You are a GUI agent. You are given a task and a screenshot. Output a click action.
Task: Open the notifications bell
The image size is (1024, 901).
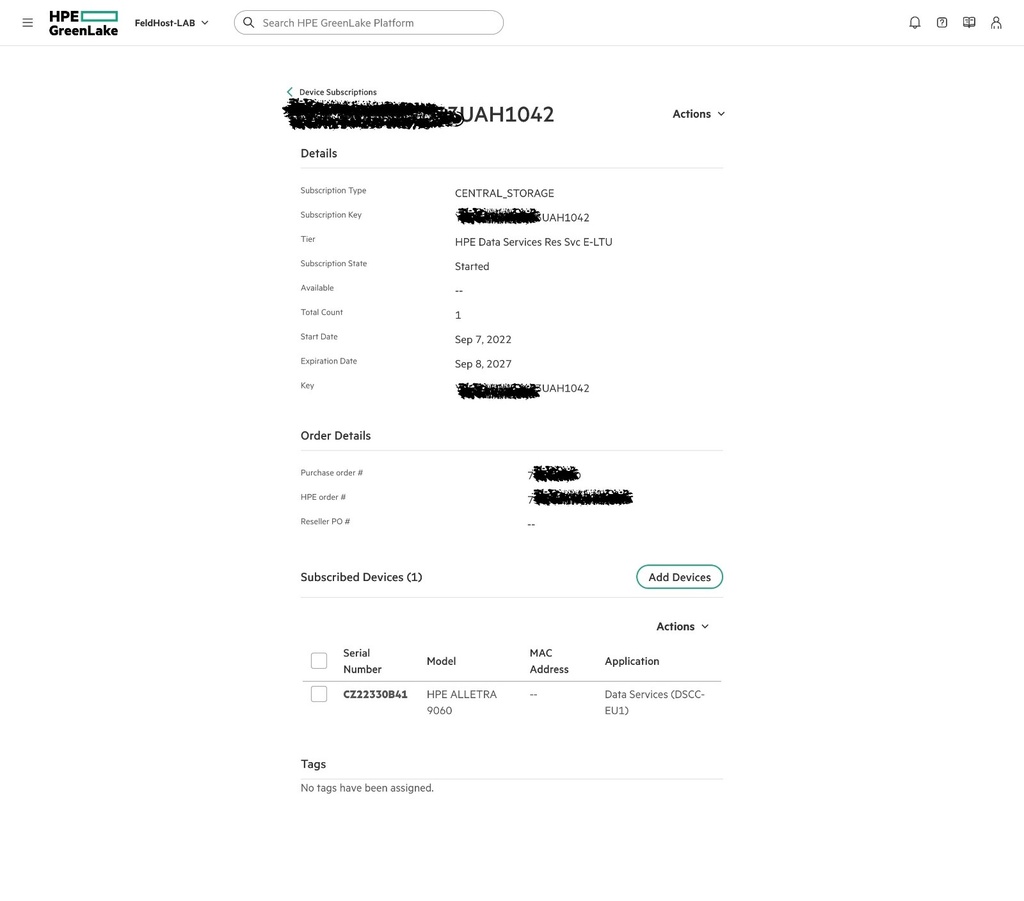tap(915, 23)
